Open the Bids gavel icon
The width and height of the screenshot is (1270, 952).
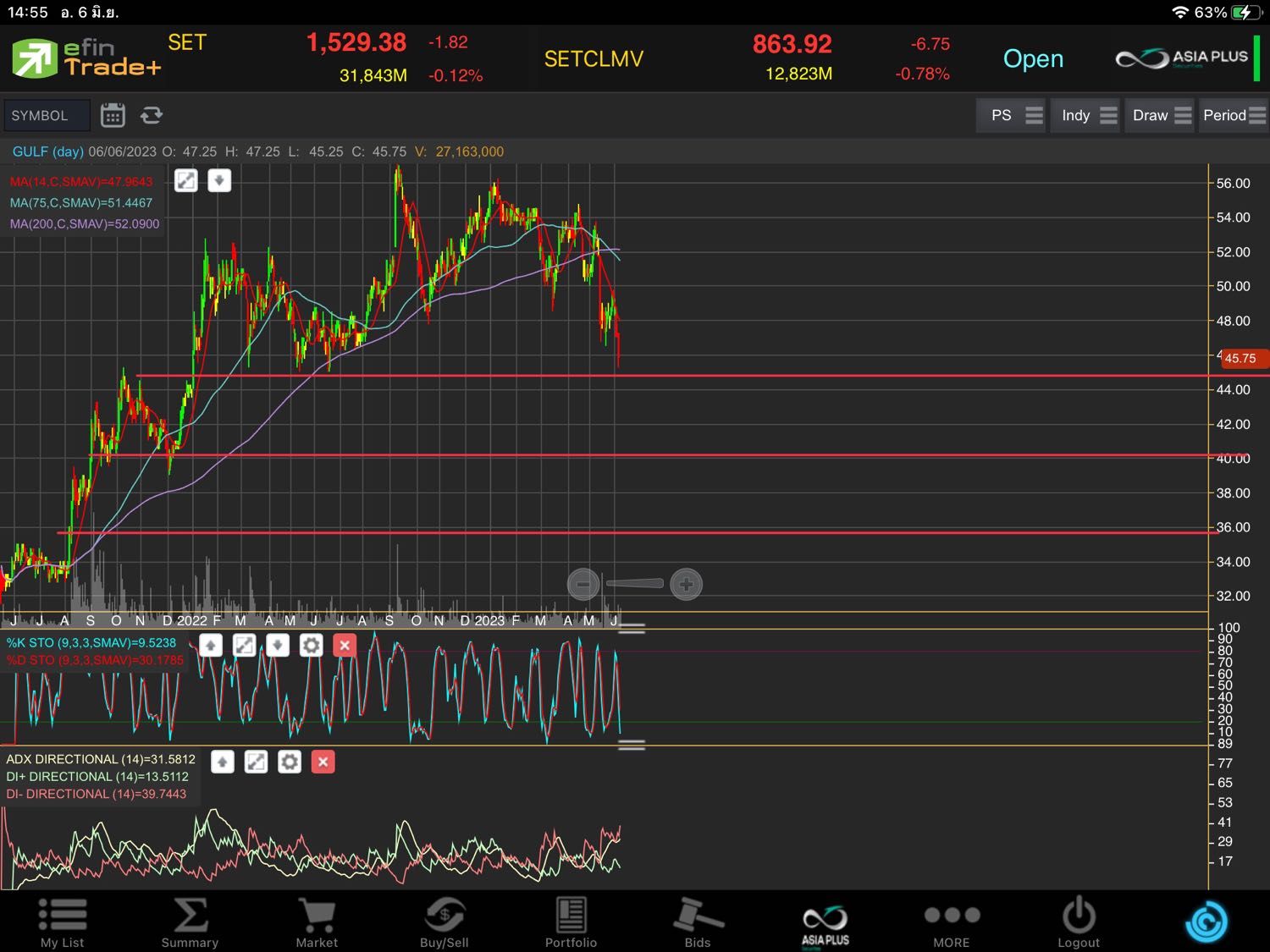click(698, 922)
